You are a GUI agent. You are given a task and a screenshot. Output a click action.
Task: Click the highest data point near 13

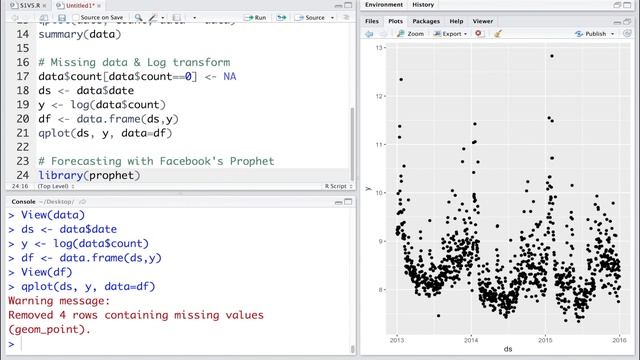[x=552, y=56]
